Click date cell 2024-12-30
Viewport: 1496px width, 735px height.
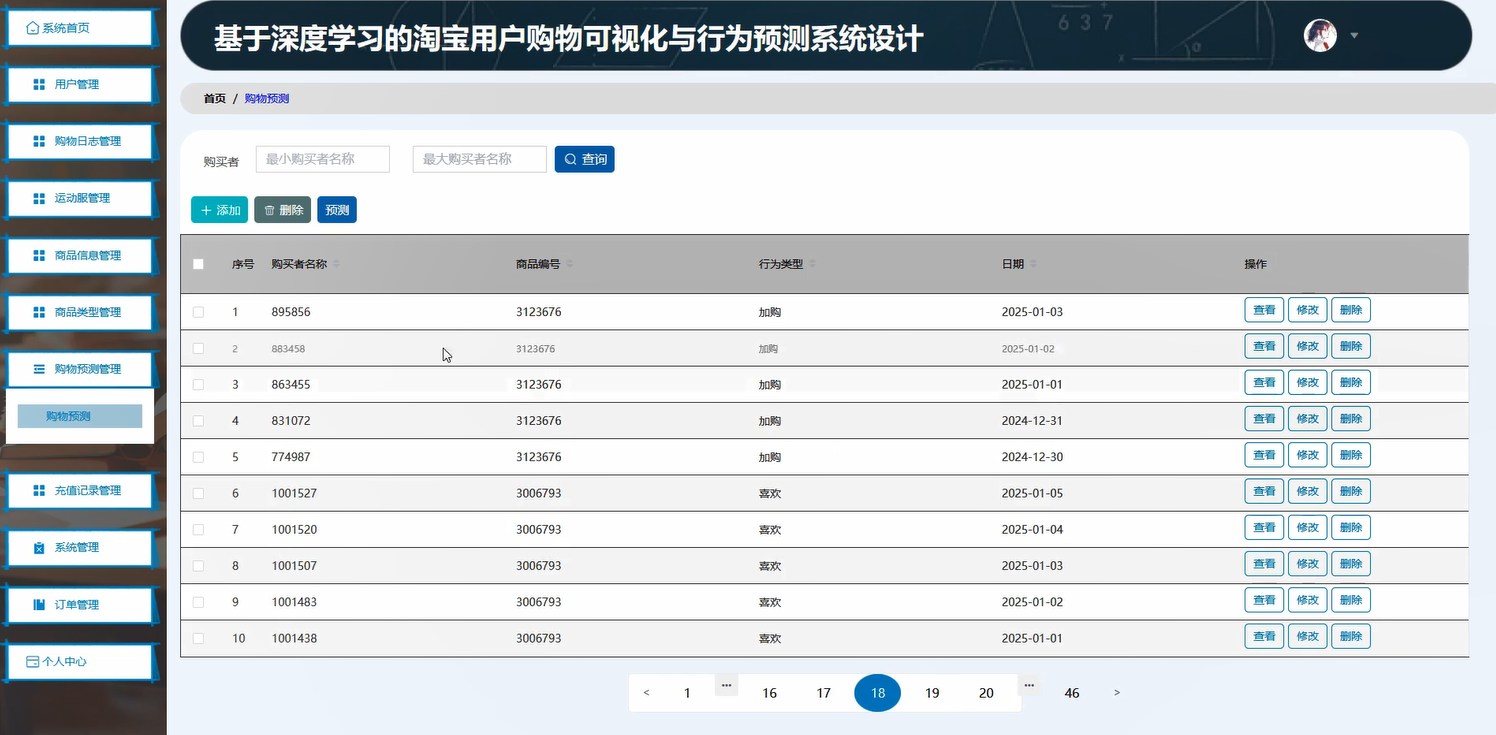click(1032, 457)
